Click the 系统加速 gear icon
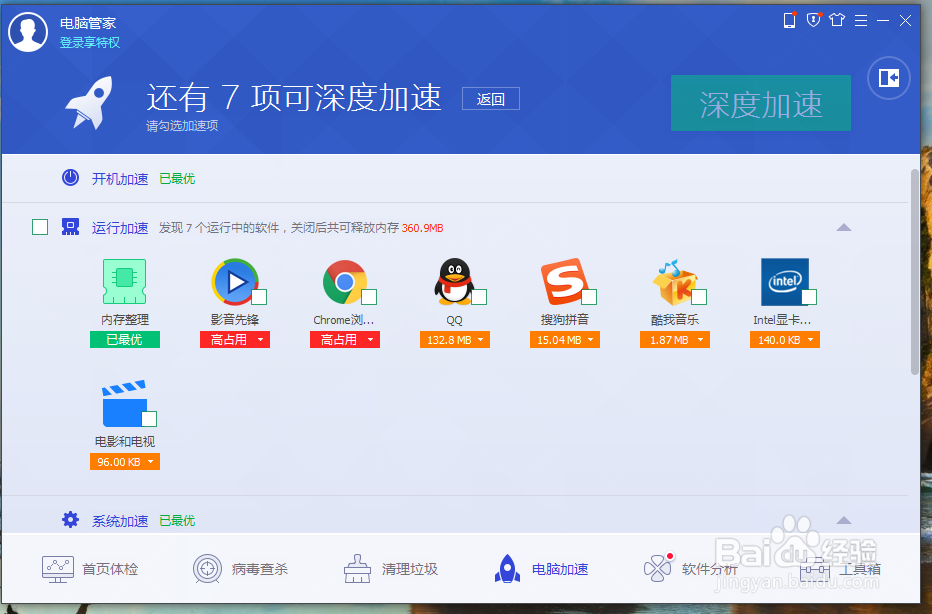Viewport: 932px width, 614px height. 70,519
